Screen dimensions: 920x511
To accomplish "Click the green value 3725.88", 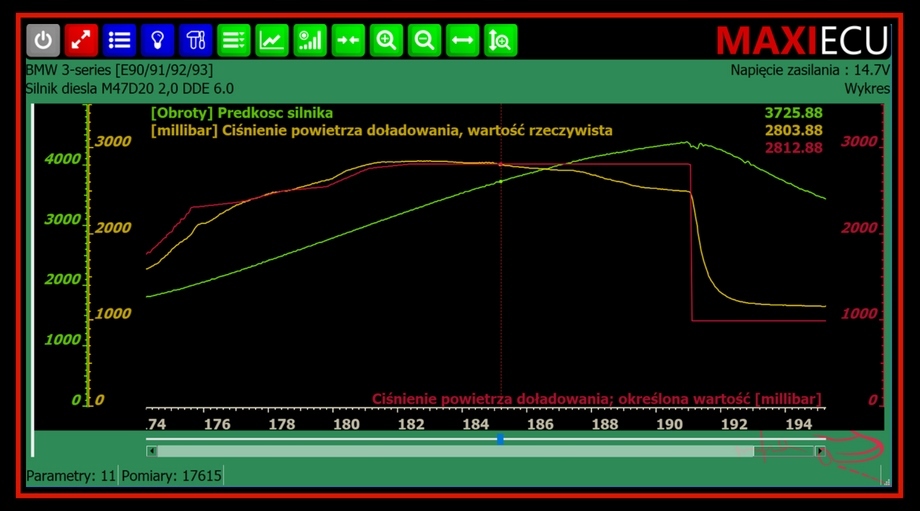I will (x=793, y=113).
